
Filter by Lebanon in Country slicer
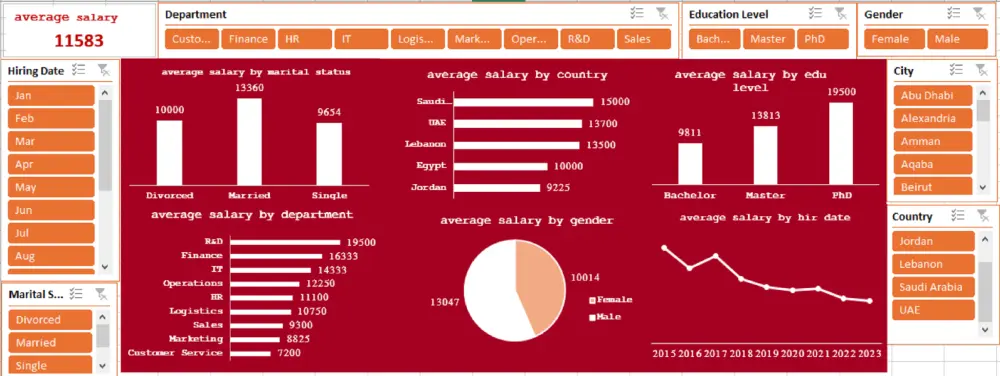pos(933,264)
